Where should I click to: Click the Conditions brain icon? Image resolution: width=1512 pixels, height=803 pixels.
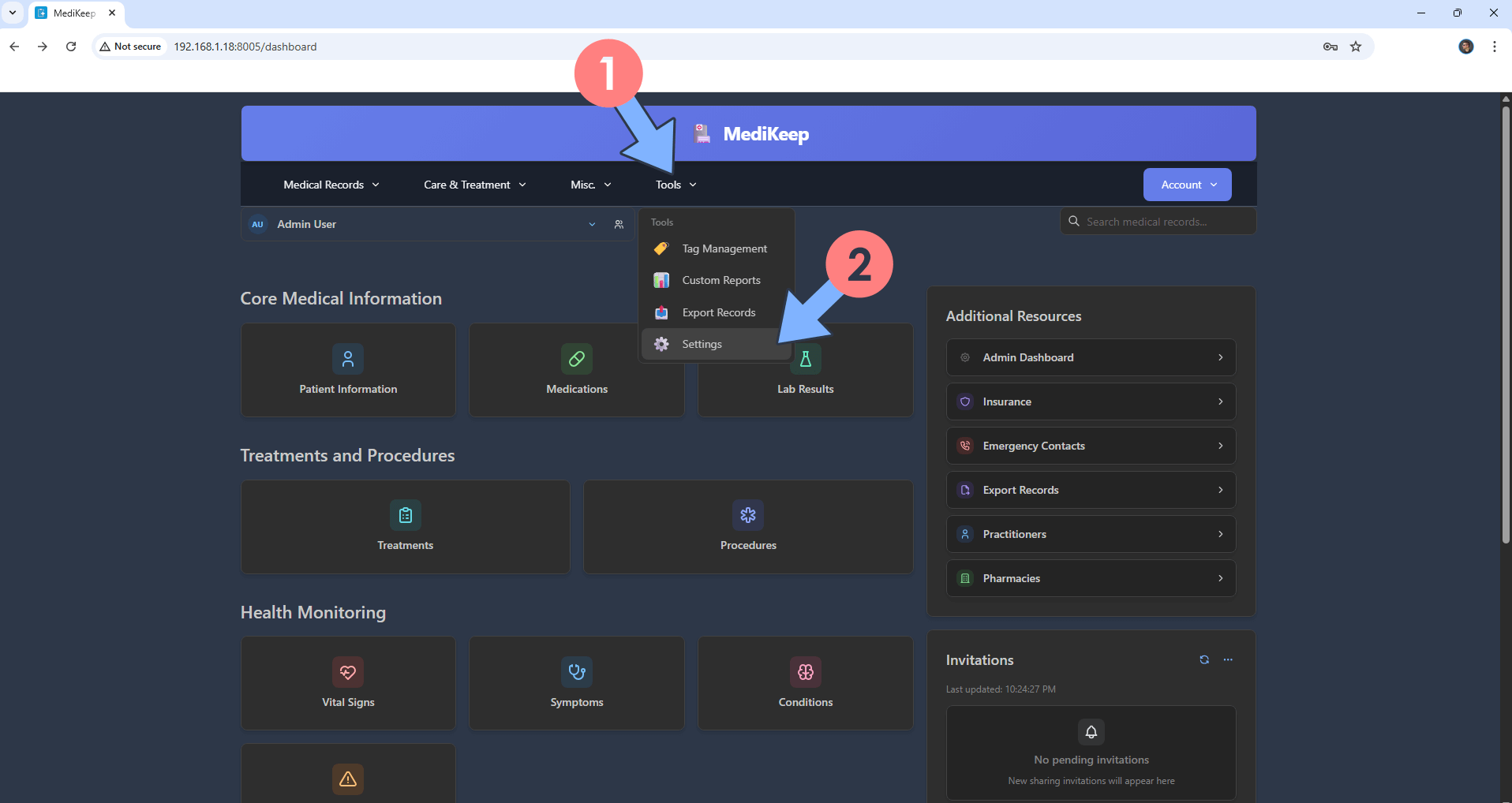(x=806, y=672)
